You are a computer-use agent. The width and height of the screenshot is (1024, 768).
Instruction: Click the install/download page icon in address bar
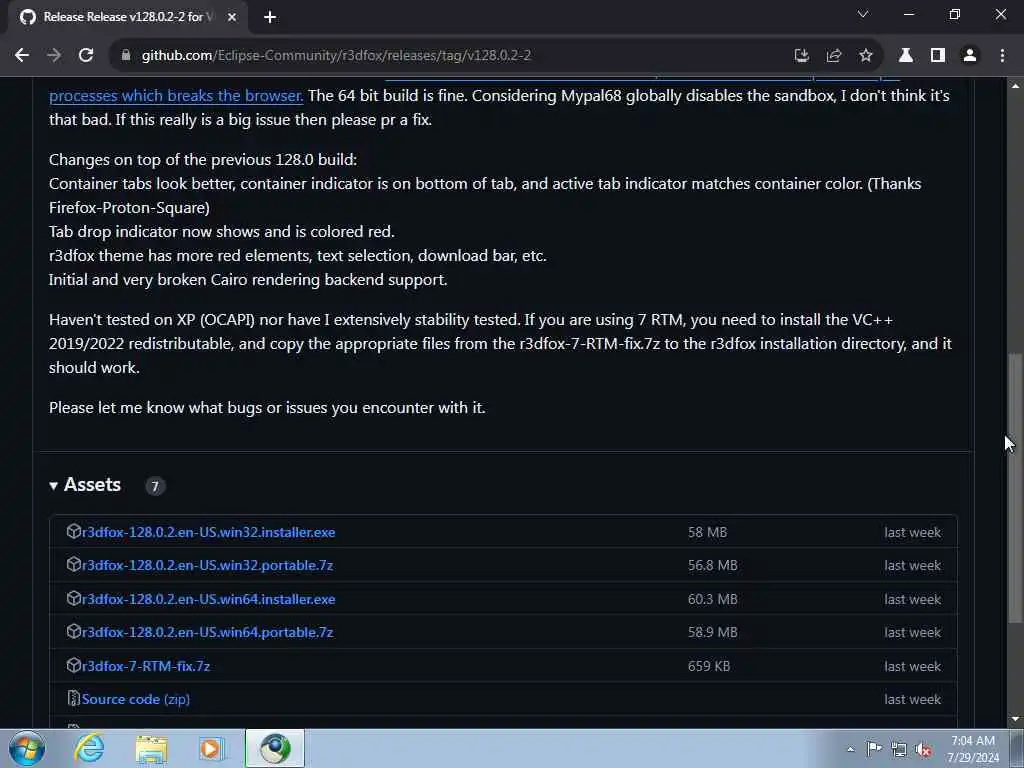click(x=801, y=56)
